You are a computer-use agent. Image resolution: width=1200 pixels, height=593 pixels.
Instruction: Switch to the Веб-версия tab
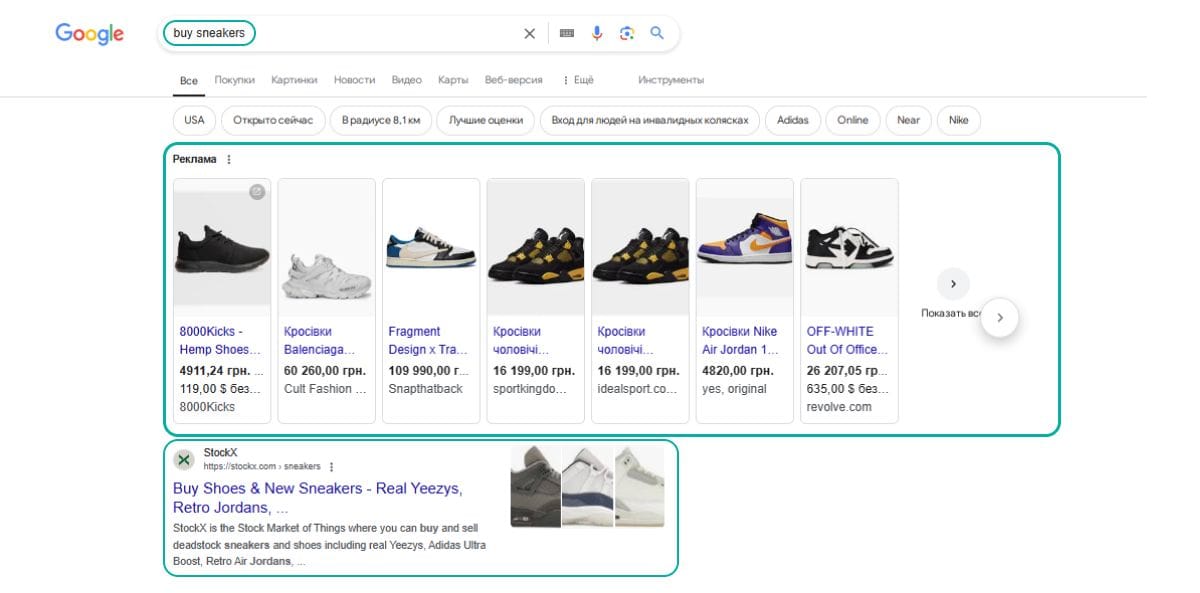[x=514, y=80]
